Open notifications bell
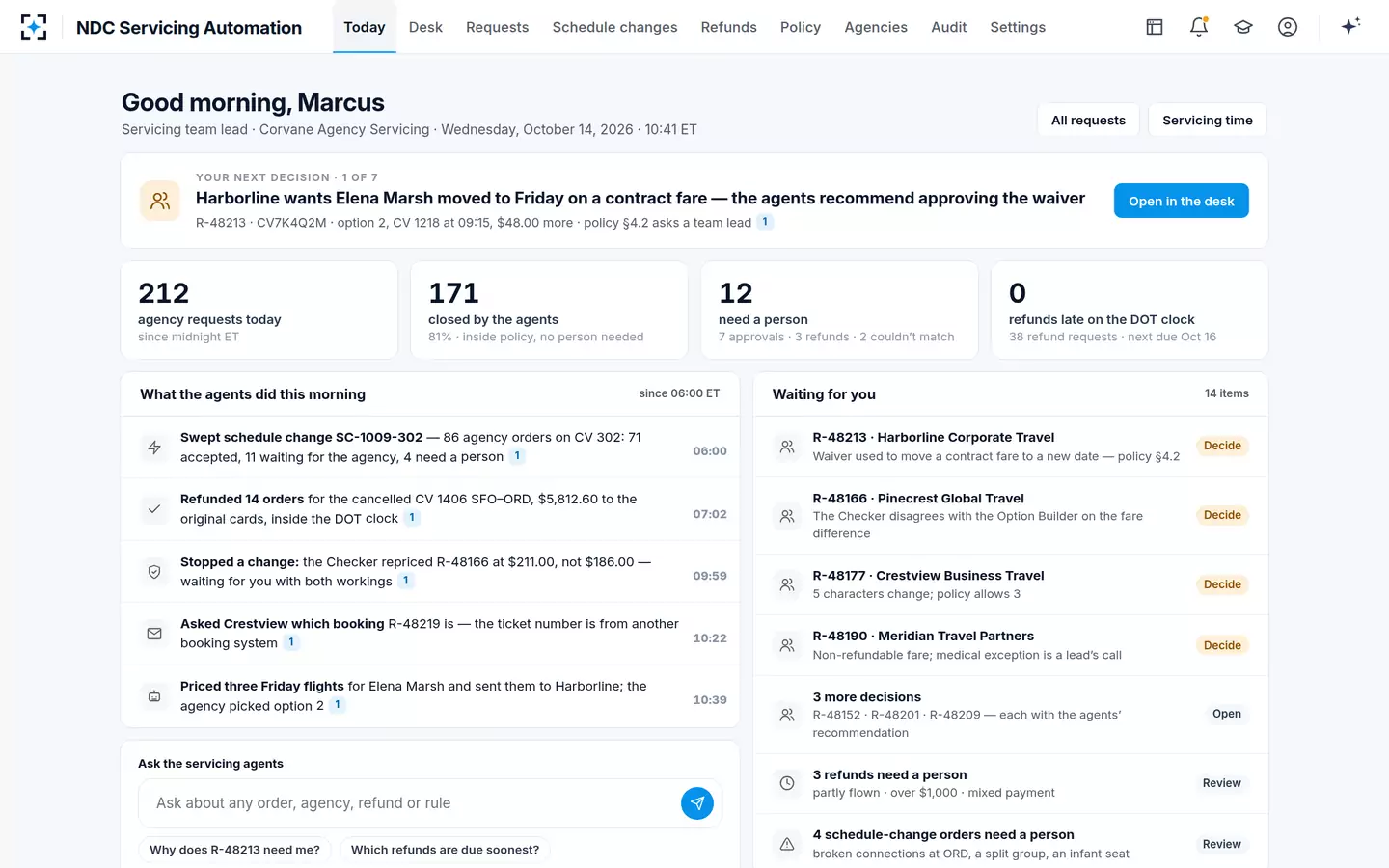The width and height of the screenshot is (1389, 868). 1199,27
